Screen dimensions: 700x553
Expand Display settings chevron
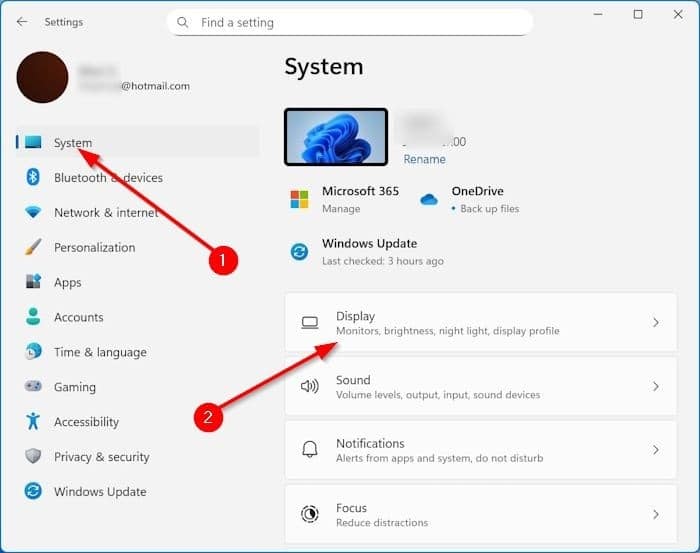pos(656,323)
